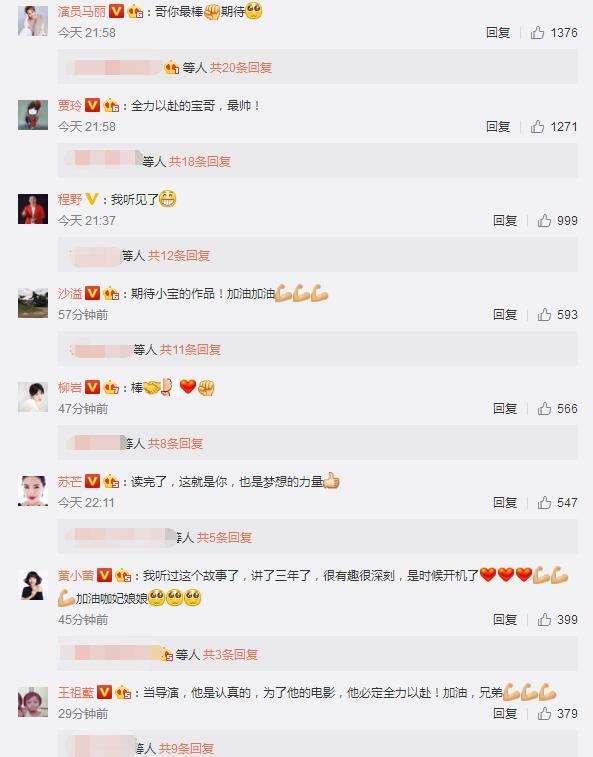
Task: Click 柳岩's profile avatar
Action: 33,397
